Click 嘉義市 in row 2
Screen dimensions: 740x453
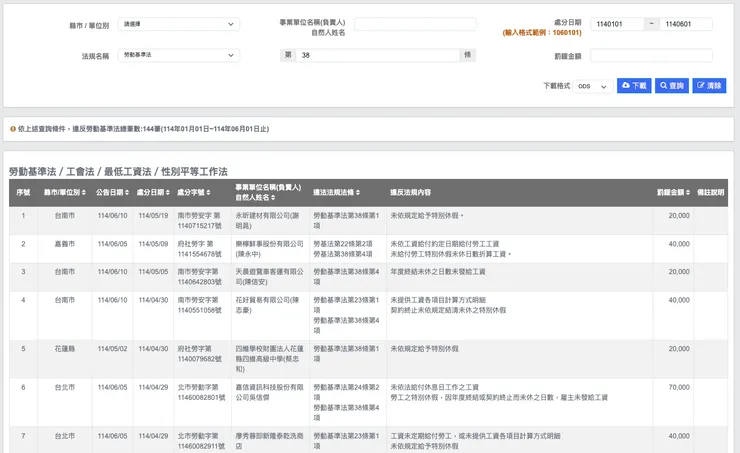[65, 244]
